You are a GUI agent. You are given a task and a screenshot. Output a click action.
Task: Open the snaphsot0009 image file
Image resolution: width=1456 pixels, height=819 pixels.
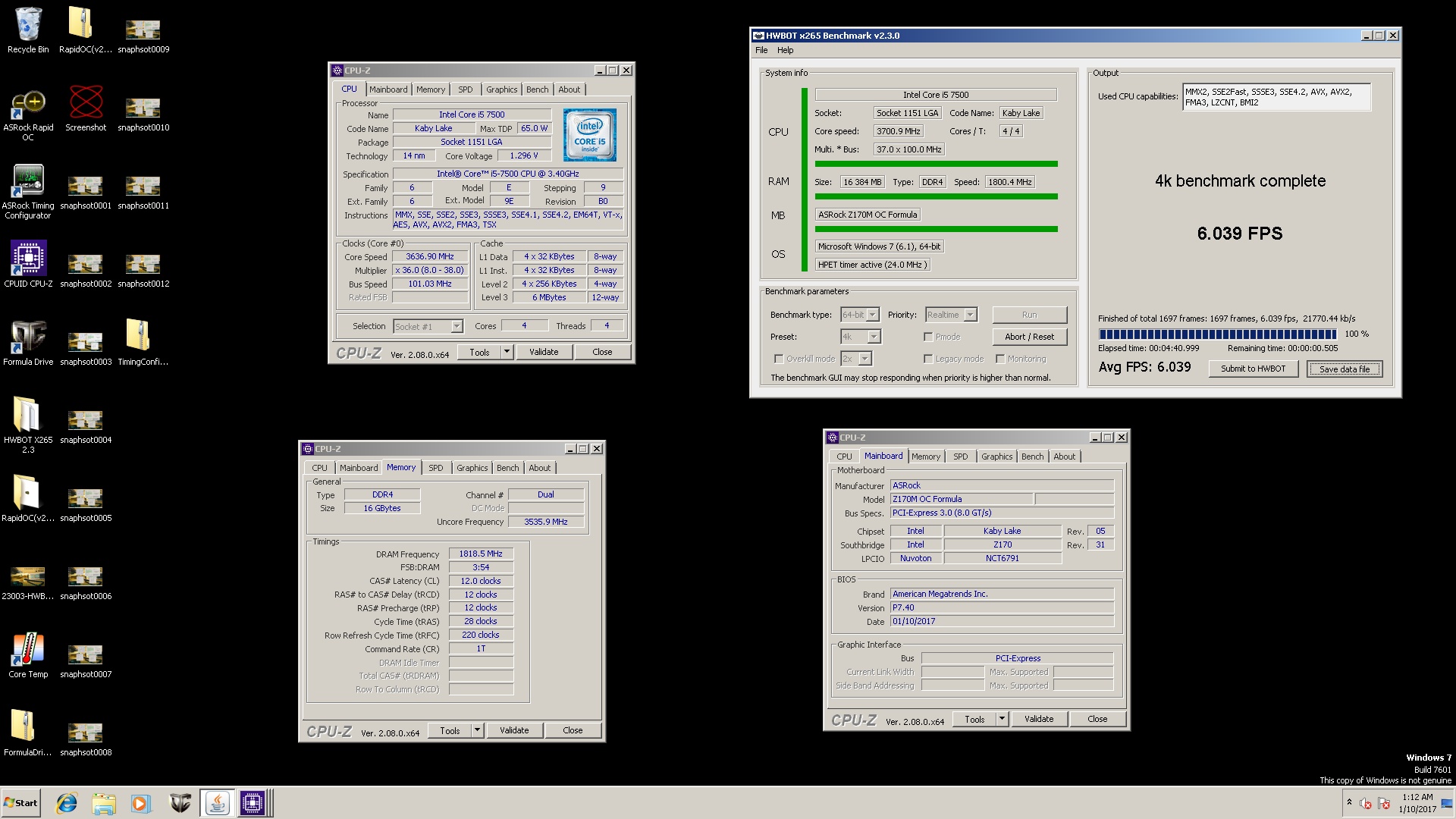[x=143, y=35]
